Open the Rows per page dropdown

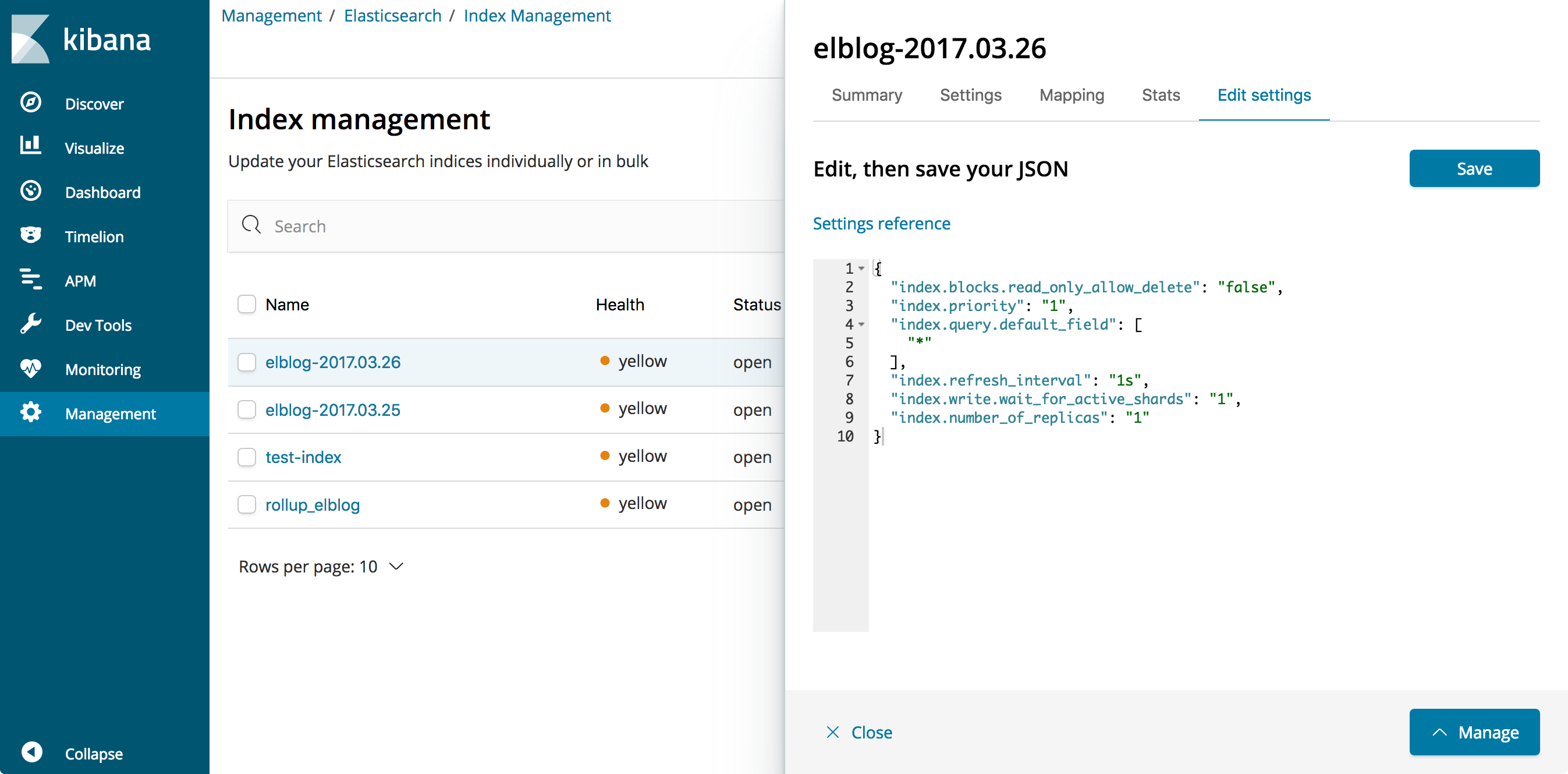(321, 566)
